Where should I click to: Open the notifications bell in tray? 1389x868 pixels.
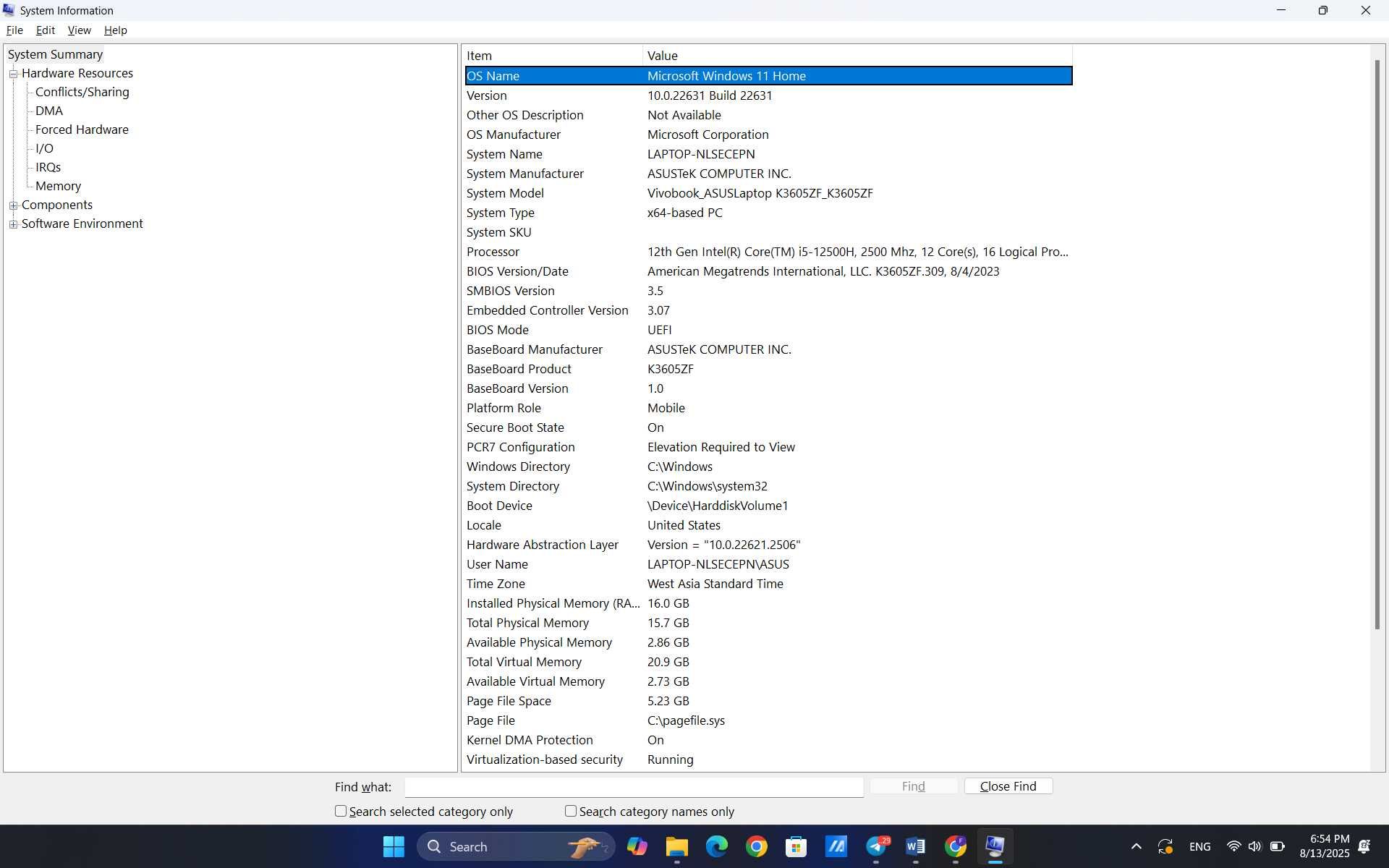click(x=1365, y=846)
